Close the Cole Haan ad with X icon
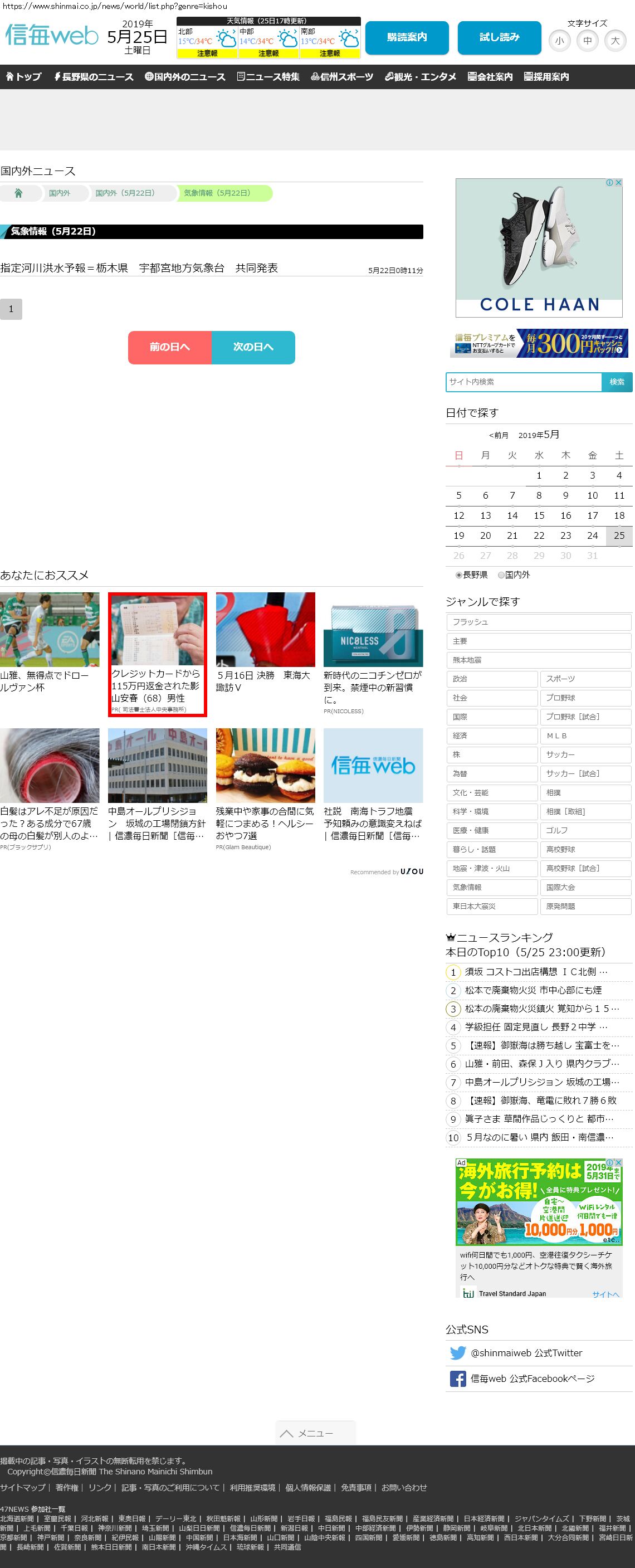Image resolution: width=635 pixels, height=1568 pixels. coord(618,183)
